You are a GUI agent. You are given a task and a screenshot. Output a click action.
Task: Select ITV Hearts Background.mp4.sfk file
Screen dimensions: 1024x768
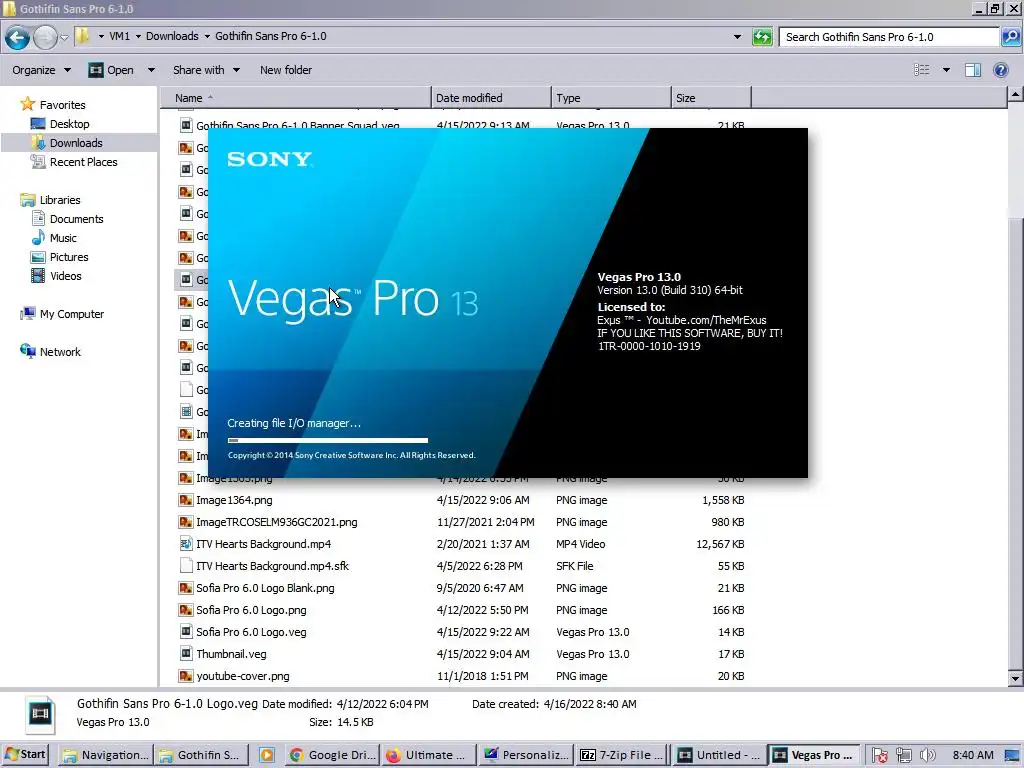pyautogui.click(x=272, y=566)
